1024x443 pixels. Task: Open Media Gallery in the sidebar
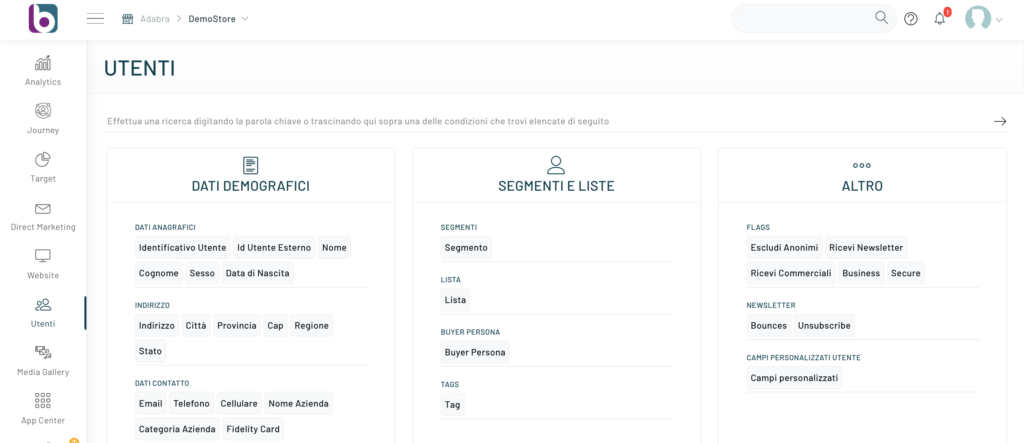[43, 352]
